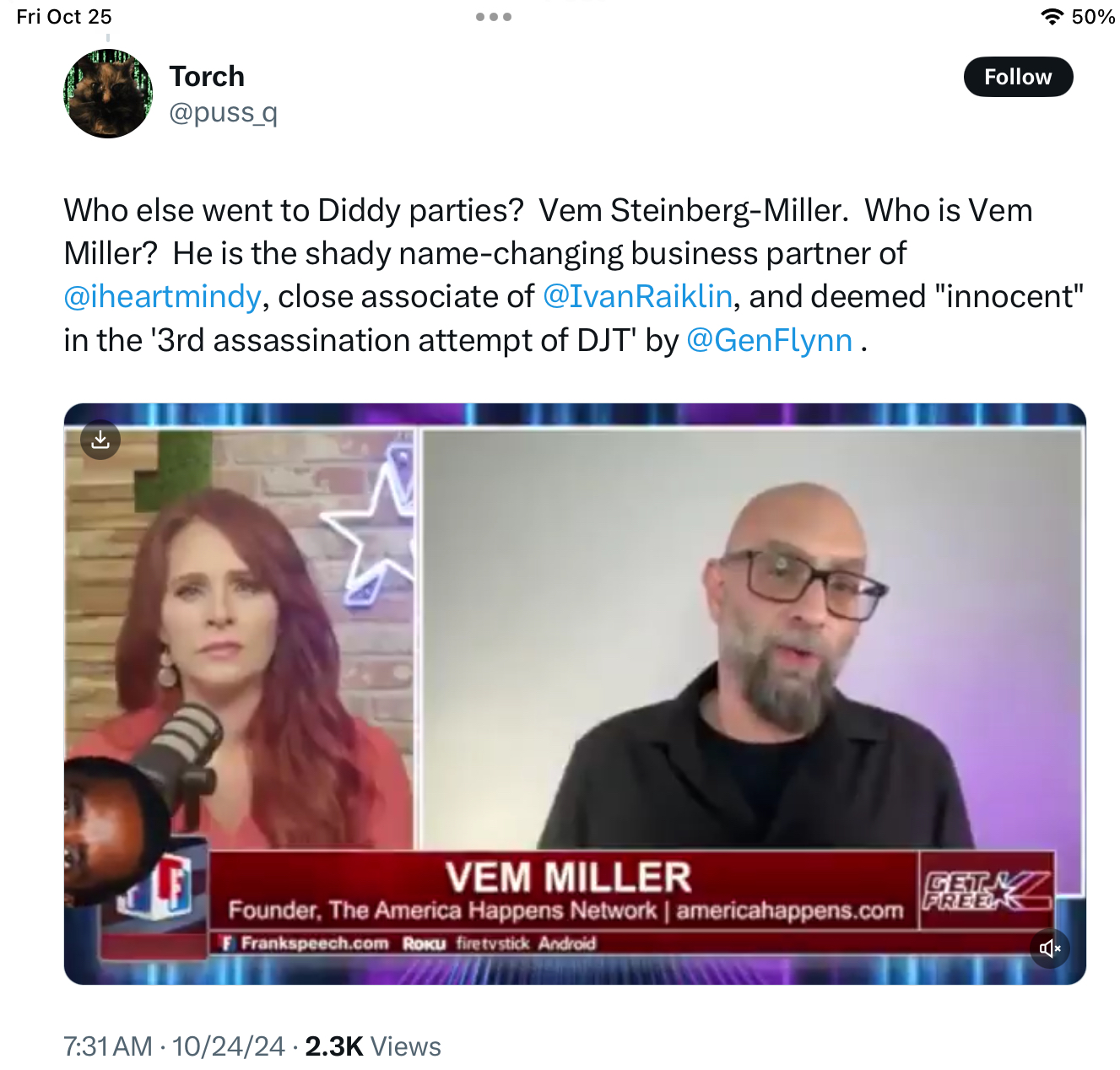Tap the three-dot multitasking menu at top
1120x1070 pixels.
pyautogui.click(x=494, y=17)
